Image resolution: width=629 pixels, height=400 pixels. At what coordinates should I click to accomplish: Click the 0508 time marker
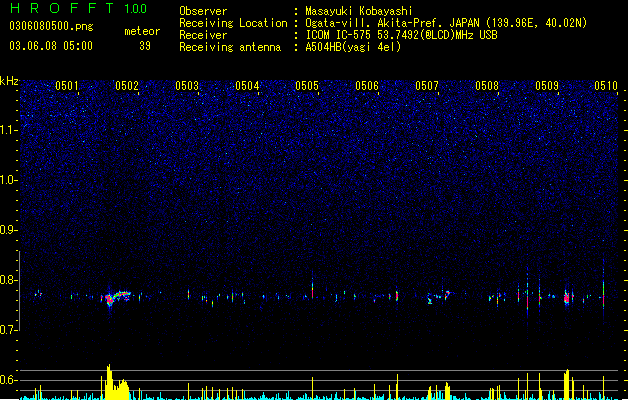pos(487,86)
